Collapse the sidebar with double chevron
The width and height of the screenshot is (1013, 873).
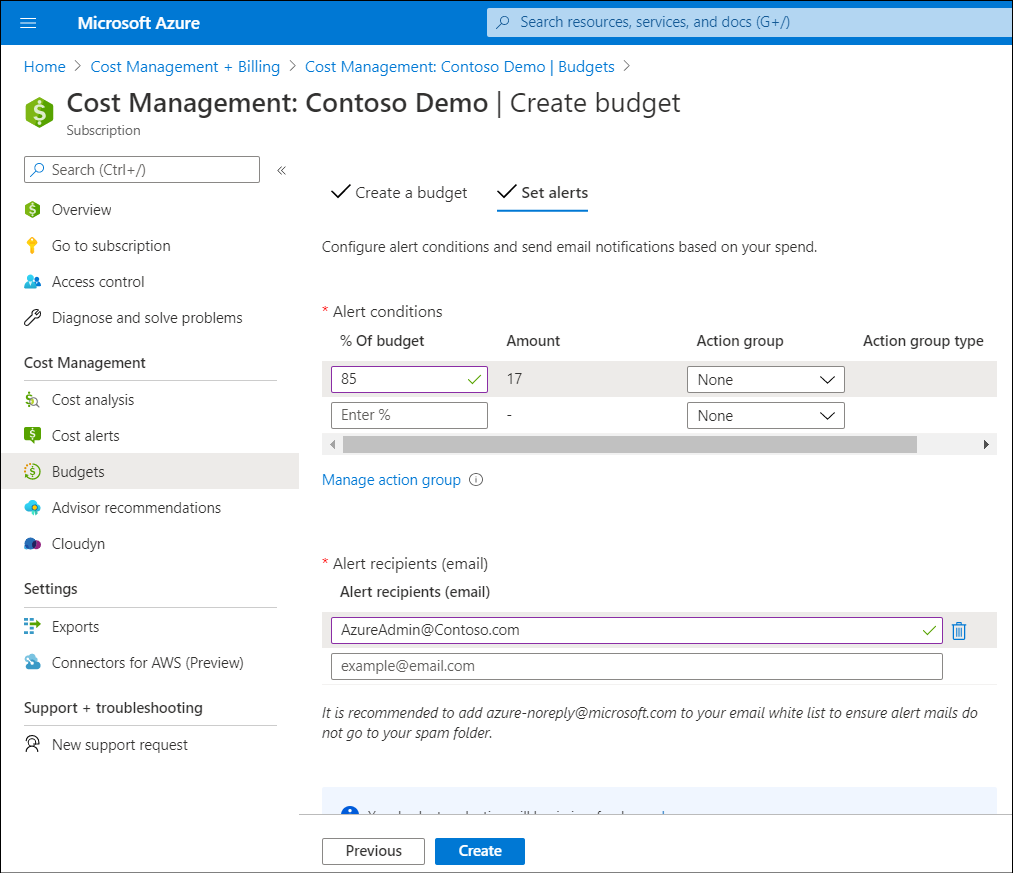(x=281, y=171)
